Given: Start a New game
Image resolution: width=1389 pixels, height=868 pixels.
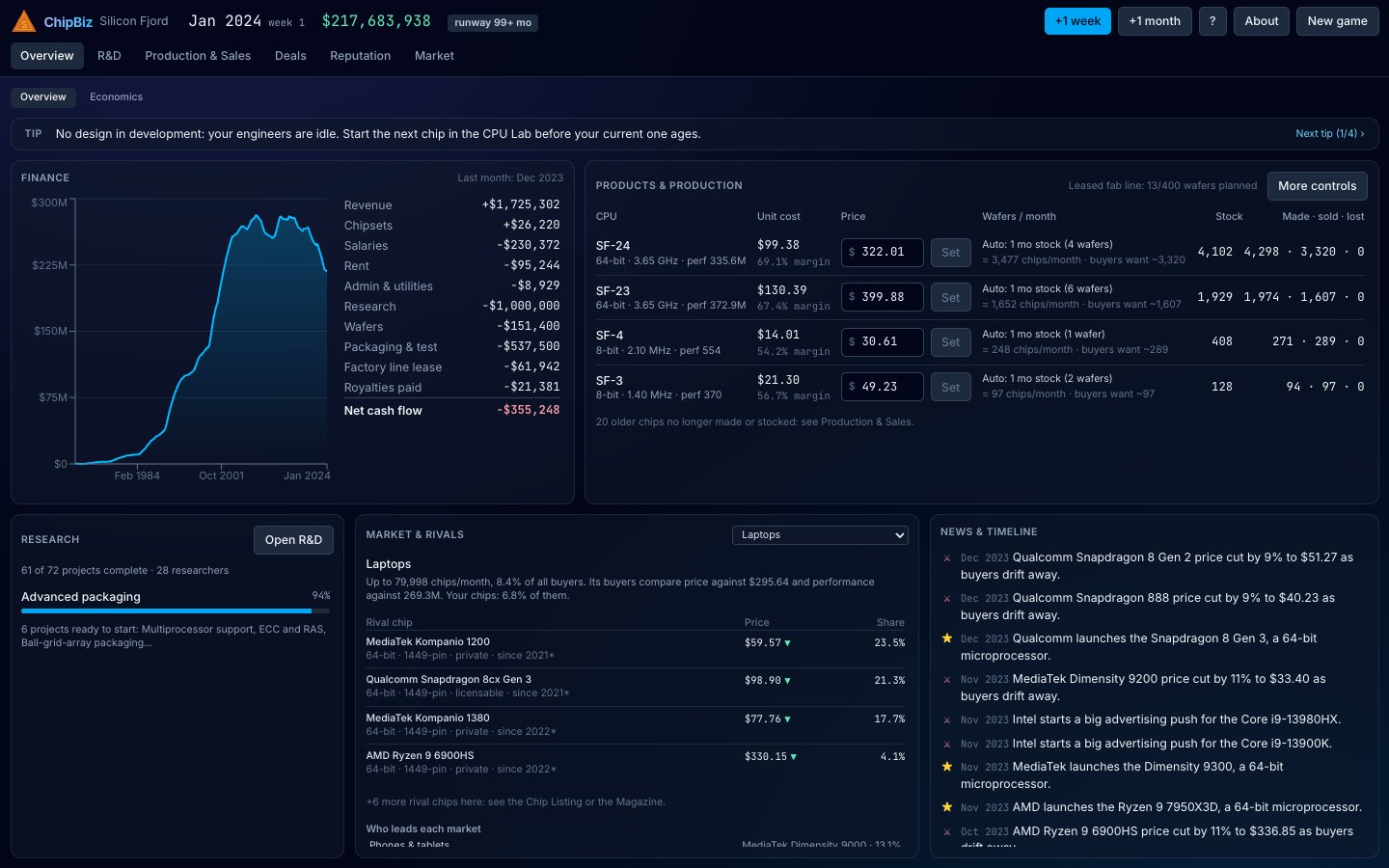Looking at the screenshot, I should [x=1337, y=21].
